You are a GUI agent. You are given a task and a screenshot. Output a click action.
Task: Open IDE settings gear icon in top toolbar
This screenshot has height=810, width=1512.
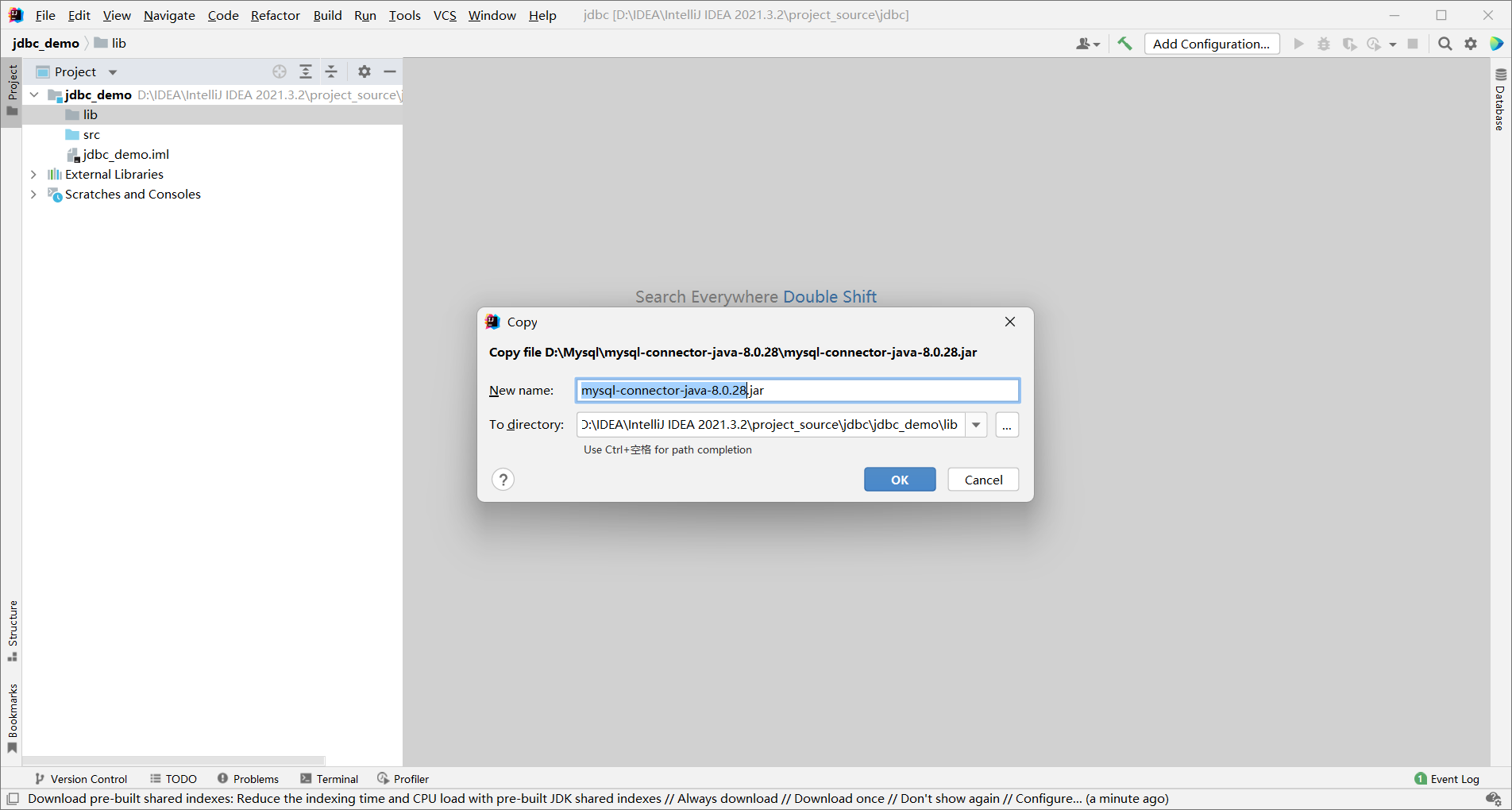(x=1471, y=44)
